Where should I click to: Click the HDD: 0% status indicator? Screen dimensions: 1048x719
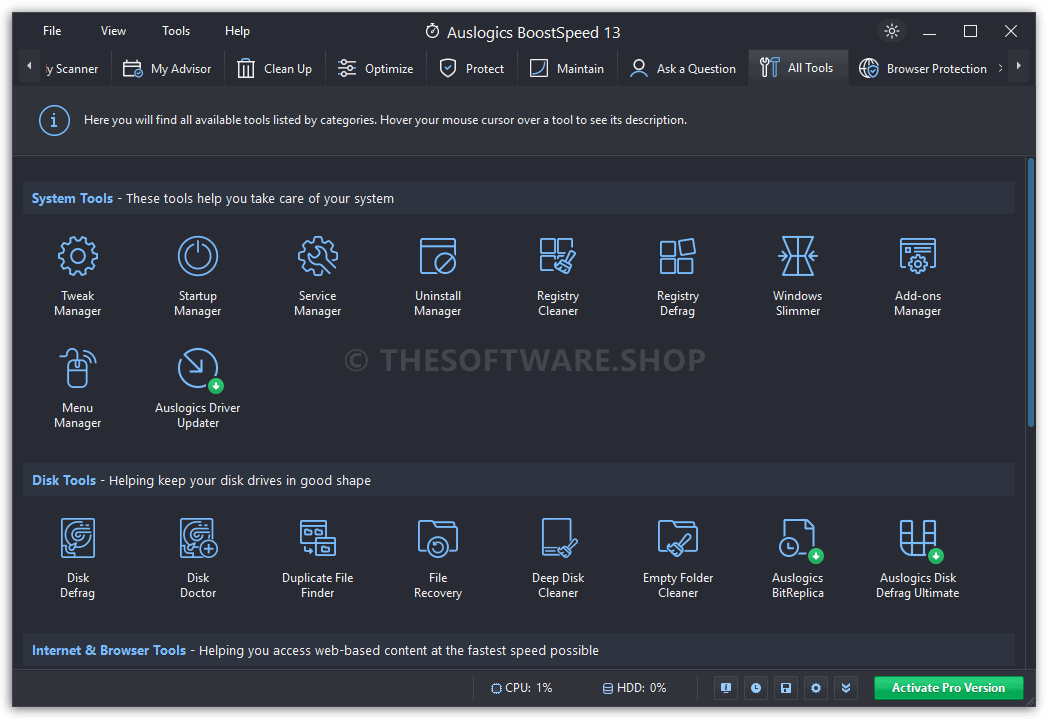tap(634, 688)
